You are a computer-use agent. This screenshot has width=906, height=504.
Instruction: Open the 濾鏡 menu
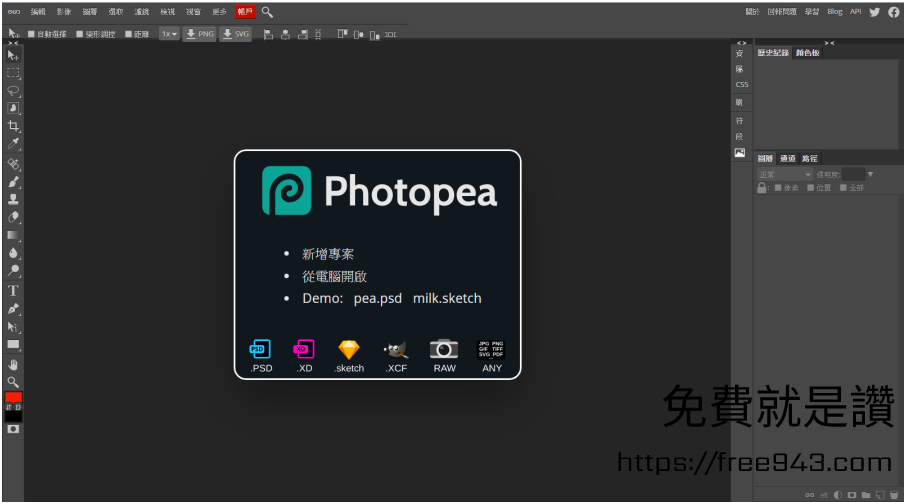(x=142, y=12)
